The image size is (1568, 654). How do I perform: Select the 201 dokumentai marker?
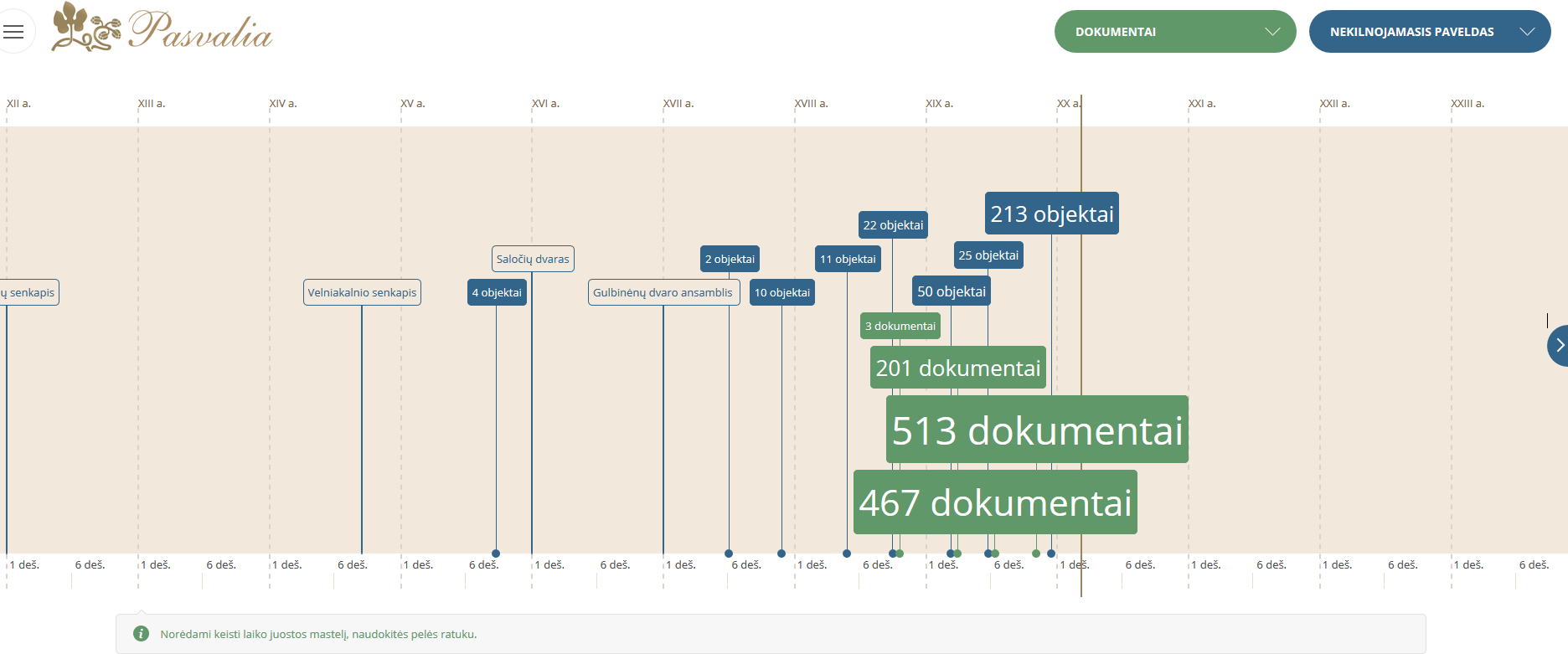[x=957, y=368]
